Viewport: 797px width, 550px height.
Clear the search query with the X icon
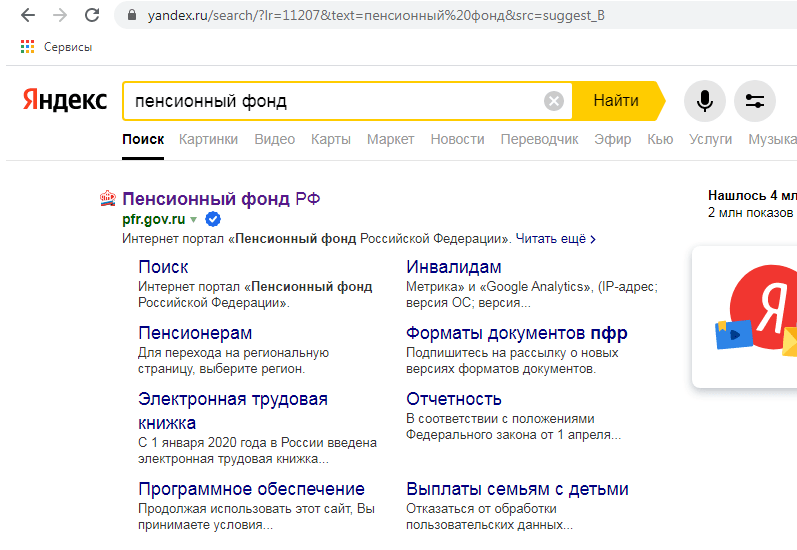click(554, 101)
